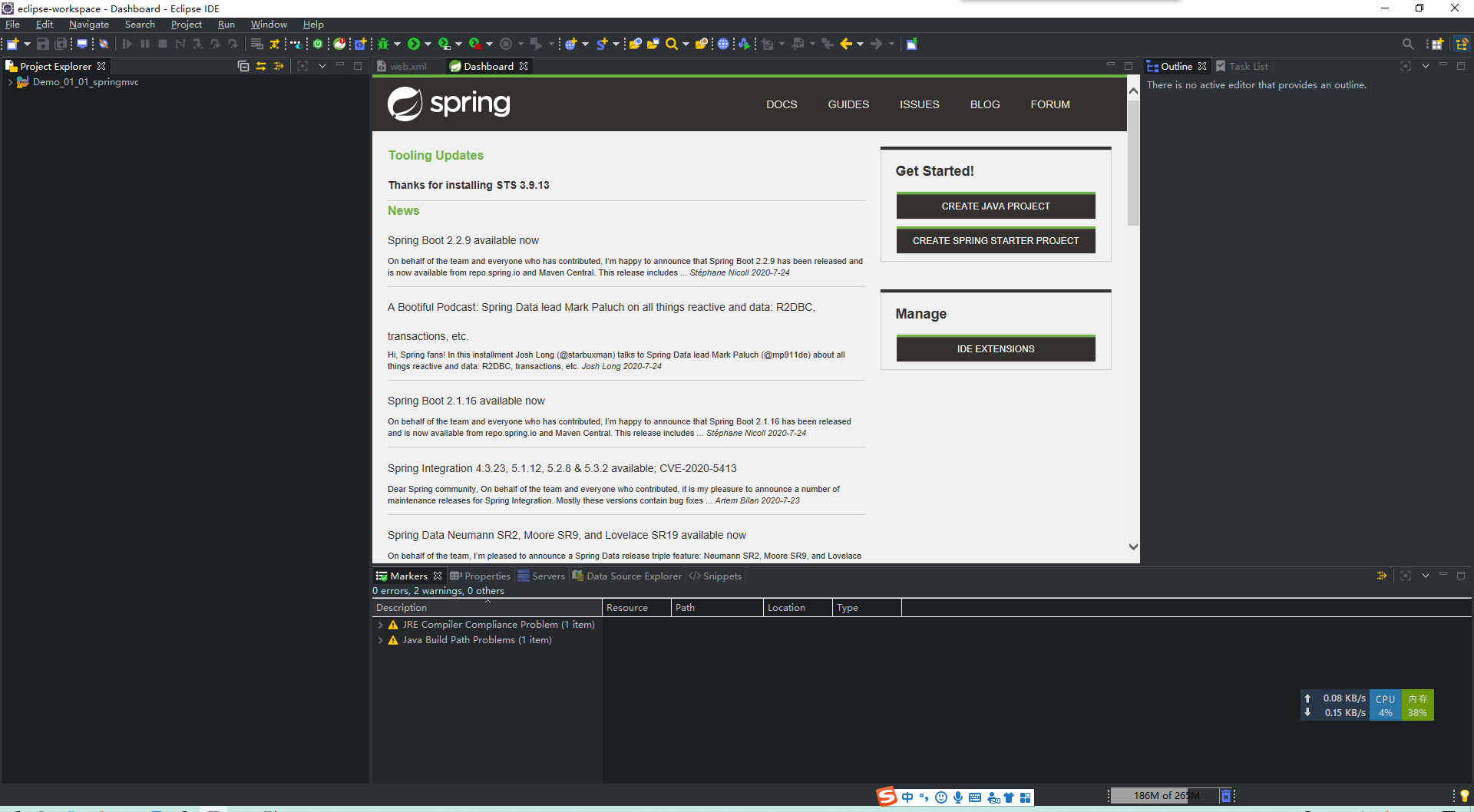Click CREATE JAVA PROJECT button
1474x812 pixels.
pos(995,206)
